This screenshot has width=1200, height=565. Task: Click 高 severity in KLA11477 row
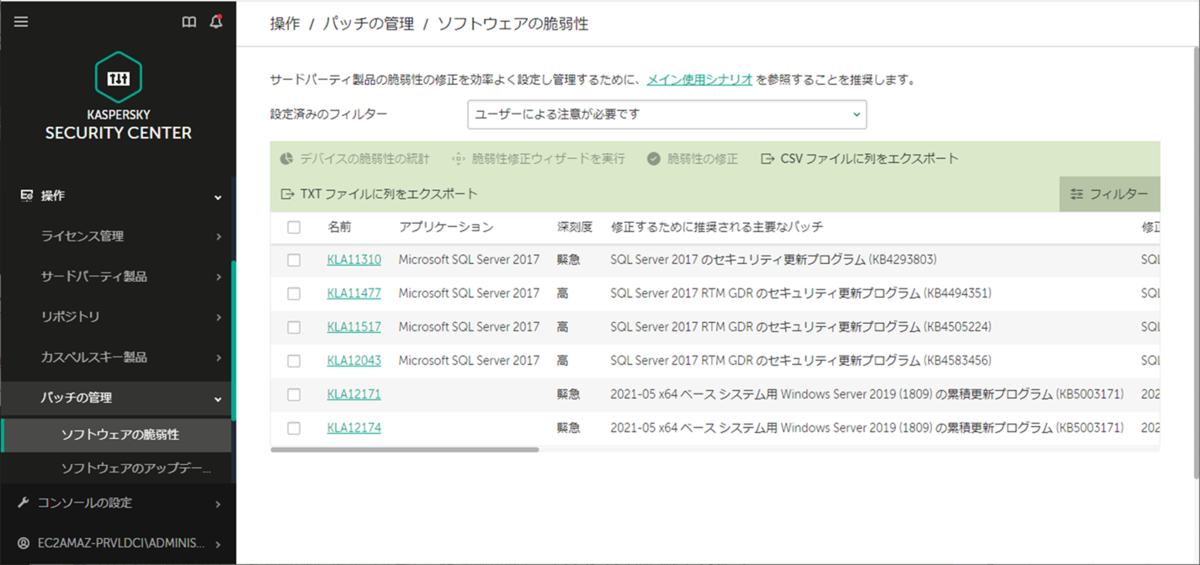point(563,293)
